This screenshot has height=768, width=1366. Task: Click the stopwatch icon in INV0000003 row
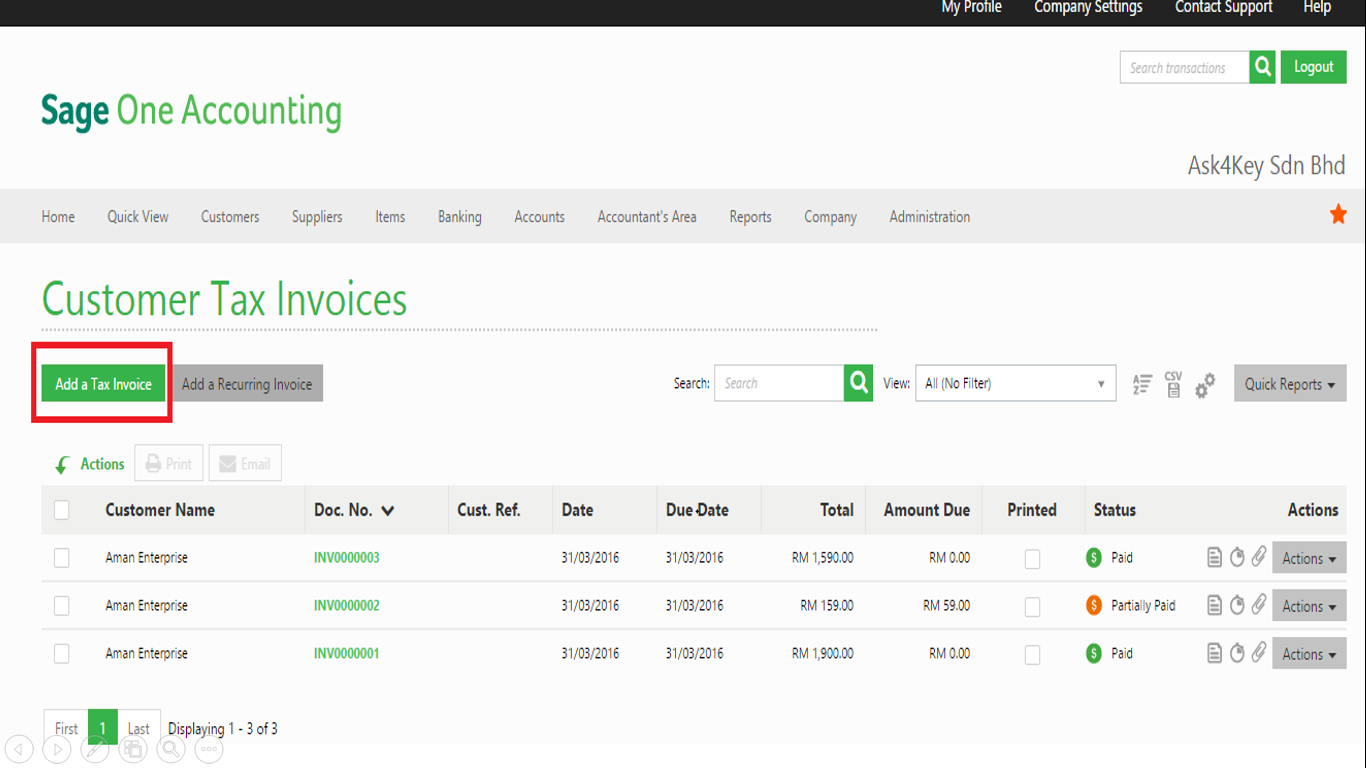pyautogui.click(x=1237, y=557)
